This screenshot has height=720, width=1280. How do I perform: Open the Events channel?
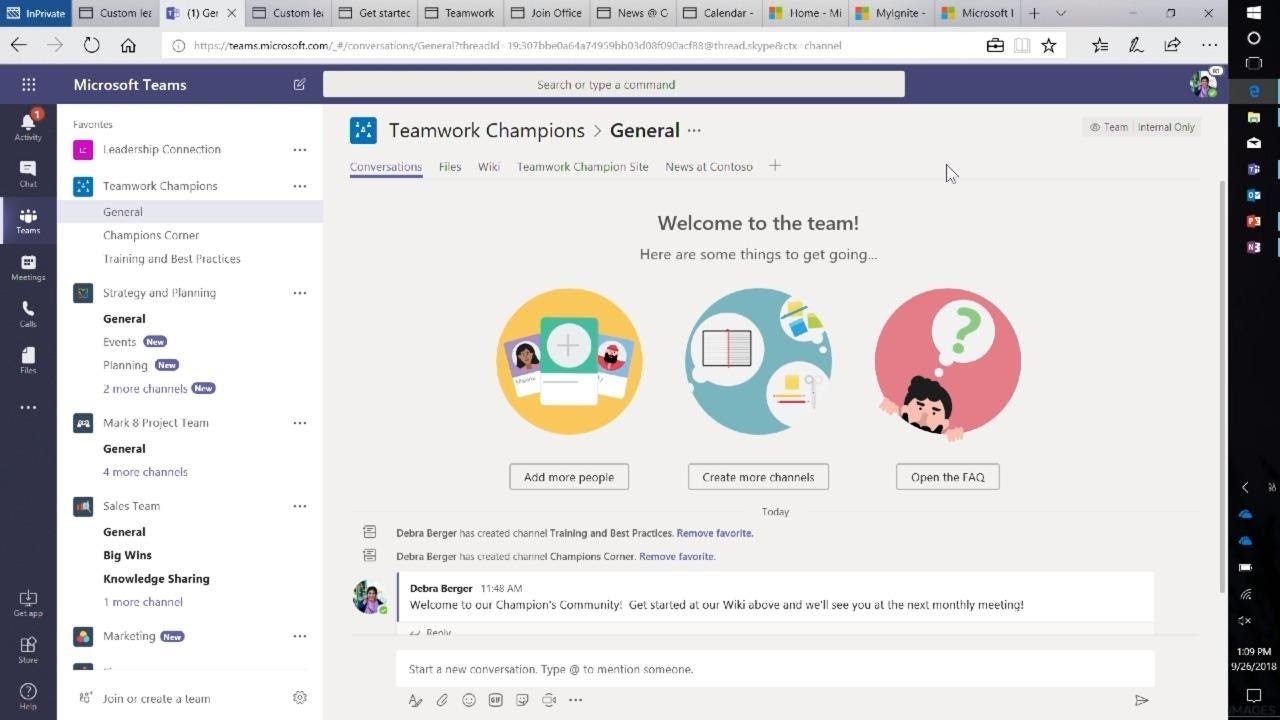click(119, 342)
